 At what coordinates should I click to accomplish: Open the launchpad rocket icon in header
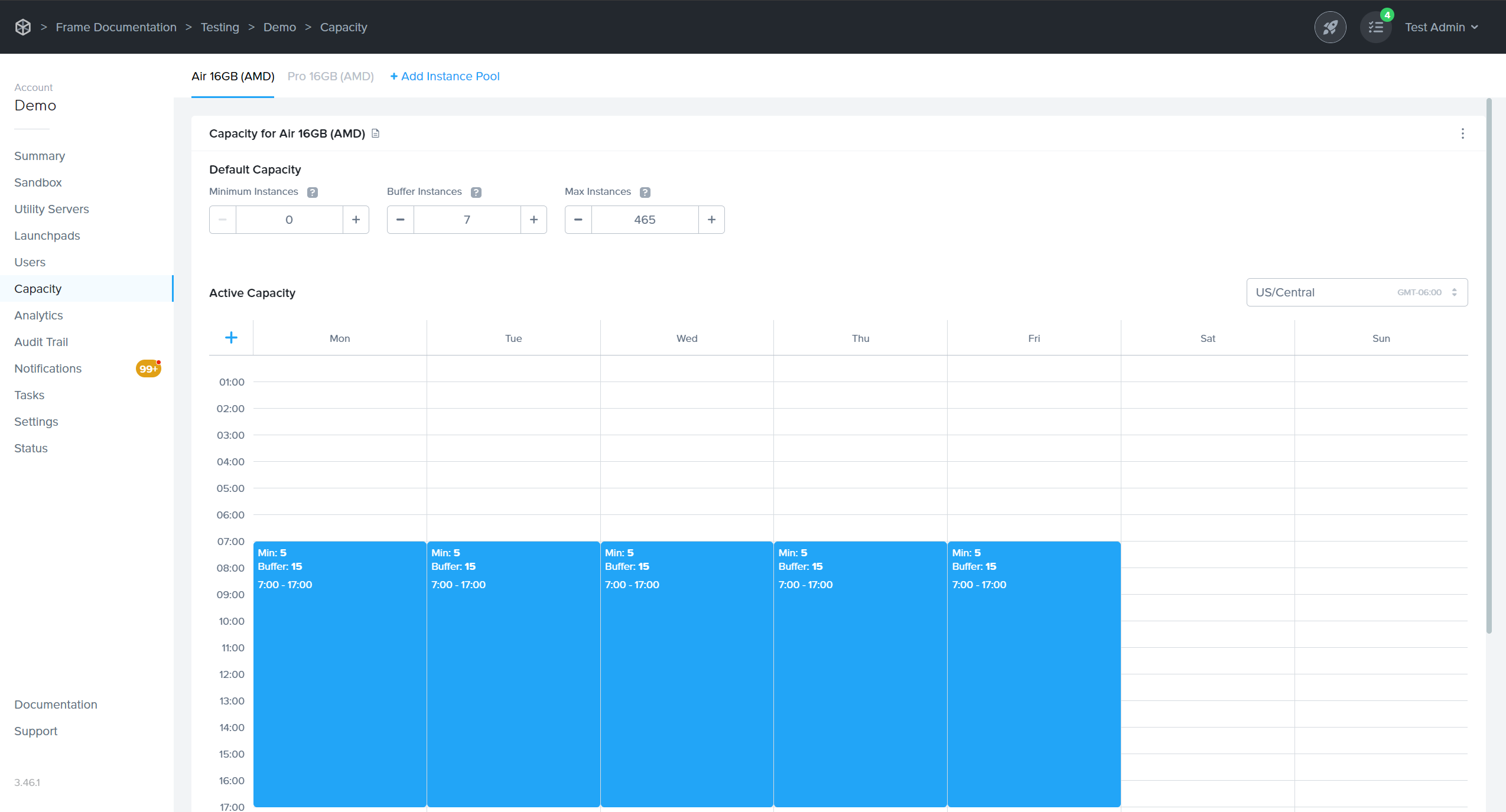tap(1331, 27)
